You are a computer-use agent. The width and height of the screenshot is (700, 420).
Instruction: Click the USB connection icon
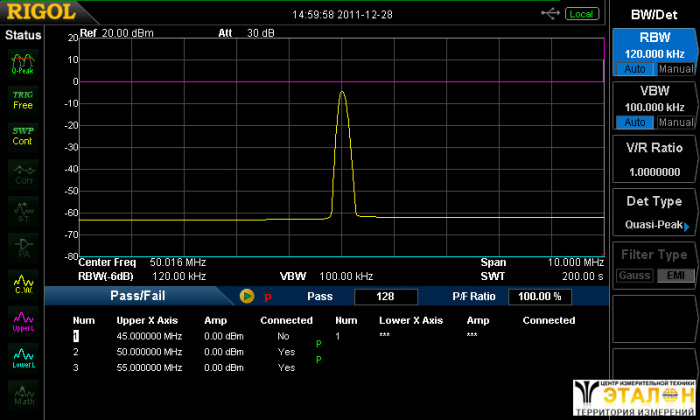(x=550, y=13)
